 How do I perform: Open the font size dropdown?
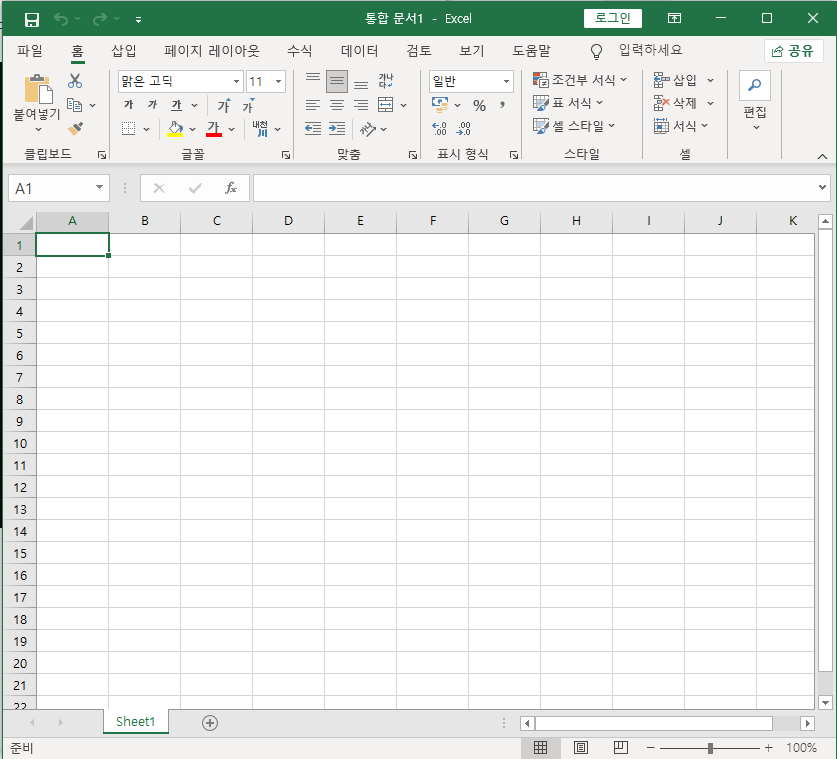coord(278,81)
